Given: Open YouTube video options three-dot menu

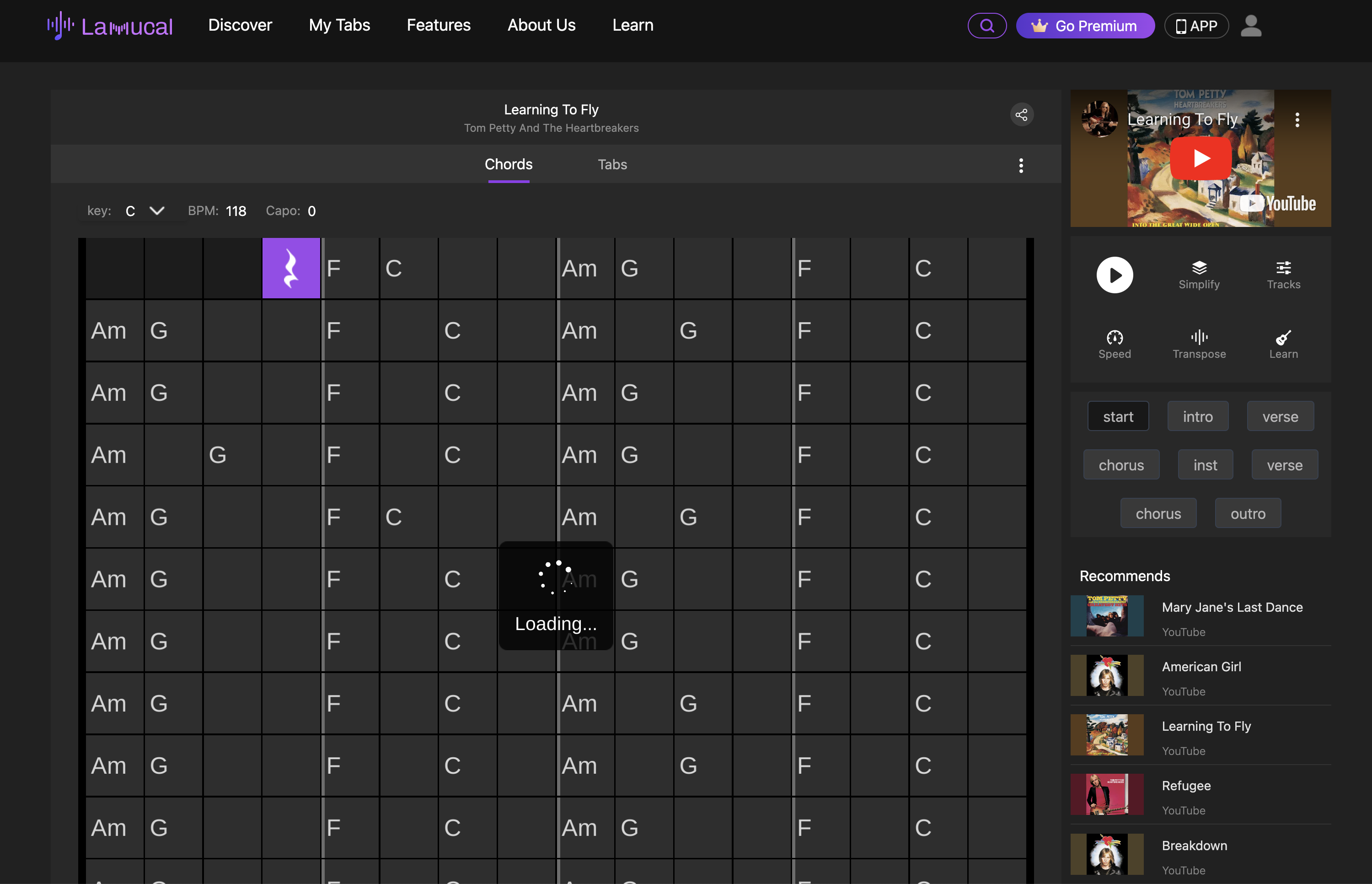Looking at the screenshot, I should tap(1297, 120).
